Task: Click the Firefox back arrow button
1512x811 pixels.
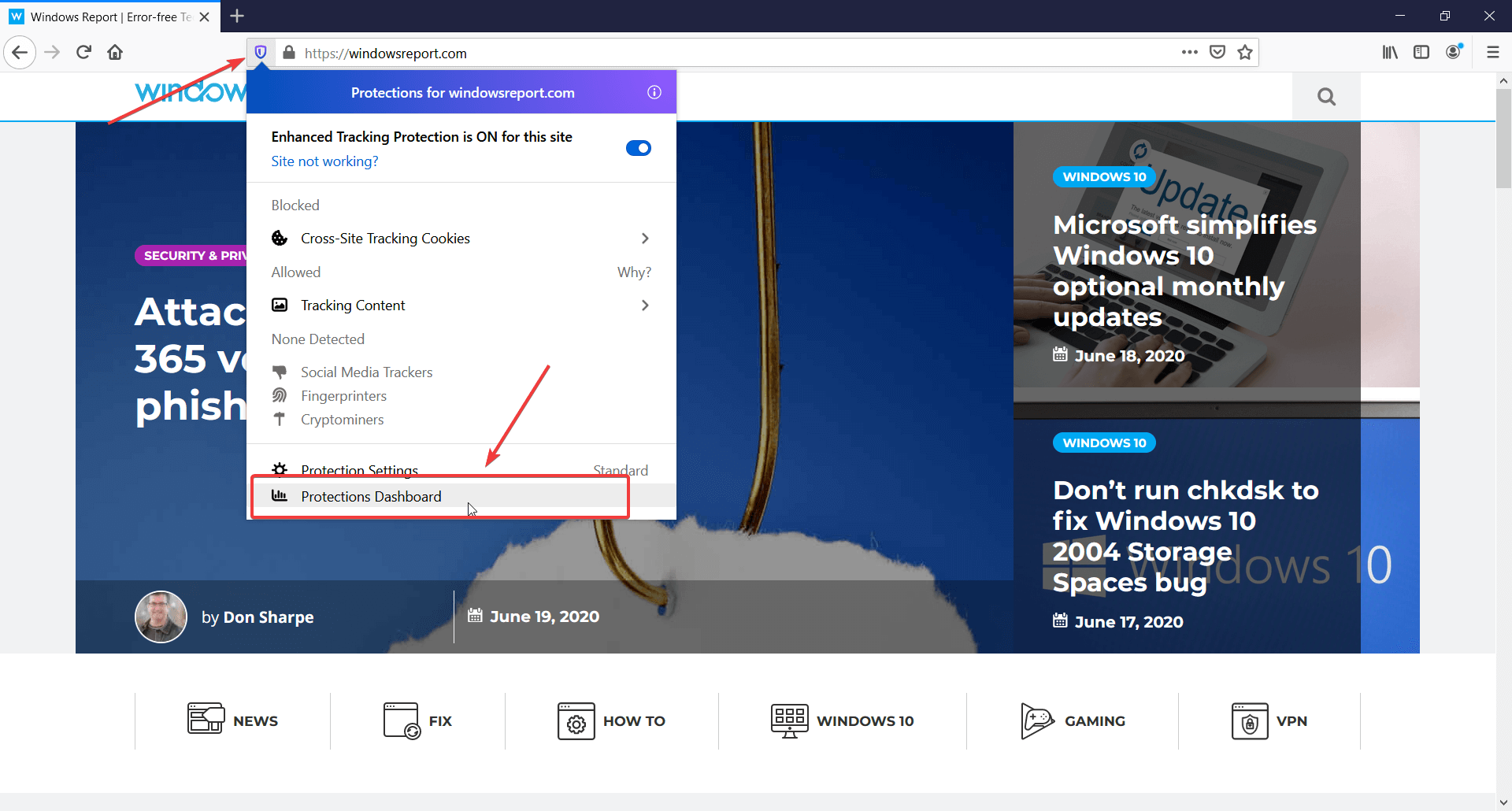Action: pyautogui.click(x=20, y=53)
